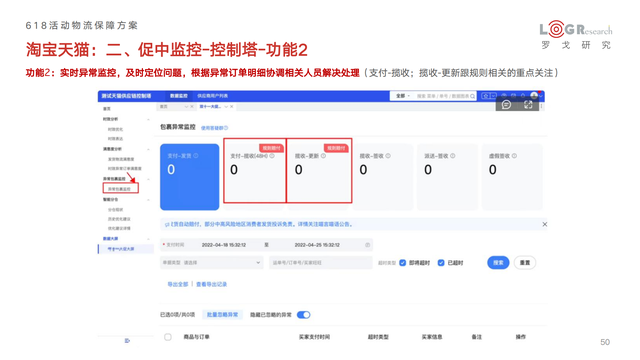Click the info icon next to 揽收-更新
The image size is (640, 360).
point(323,156)
